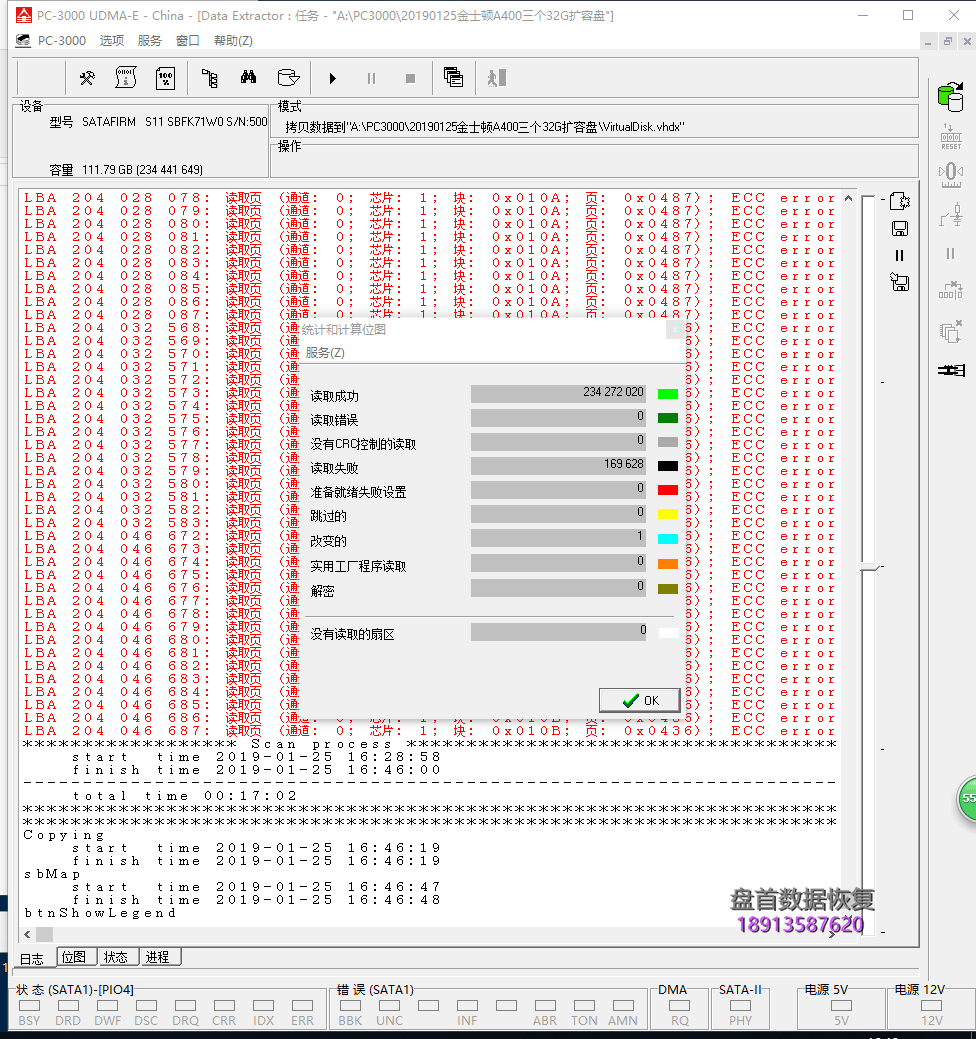Click the log scrollbar up arrow
The image size is (976, 1039).
[848, 198]
